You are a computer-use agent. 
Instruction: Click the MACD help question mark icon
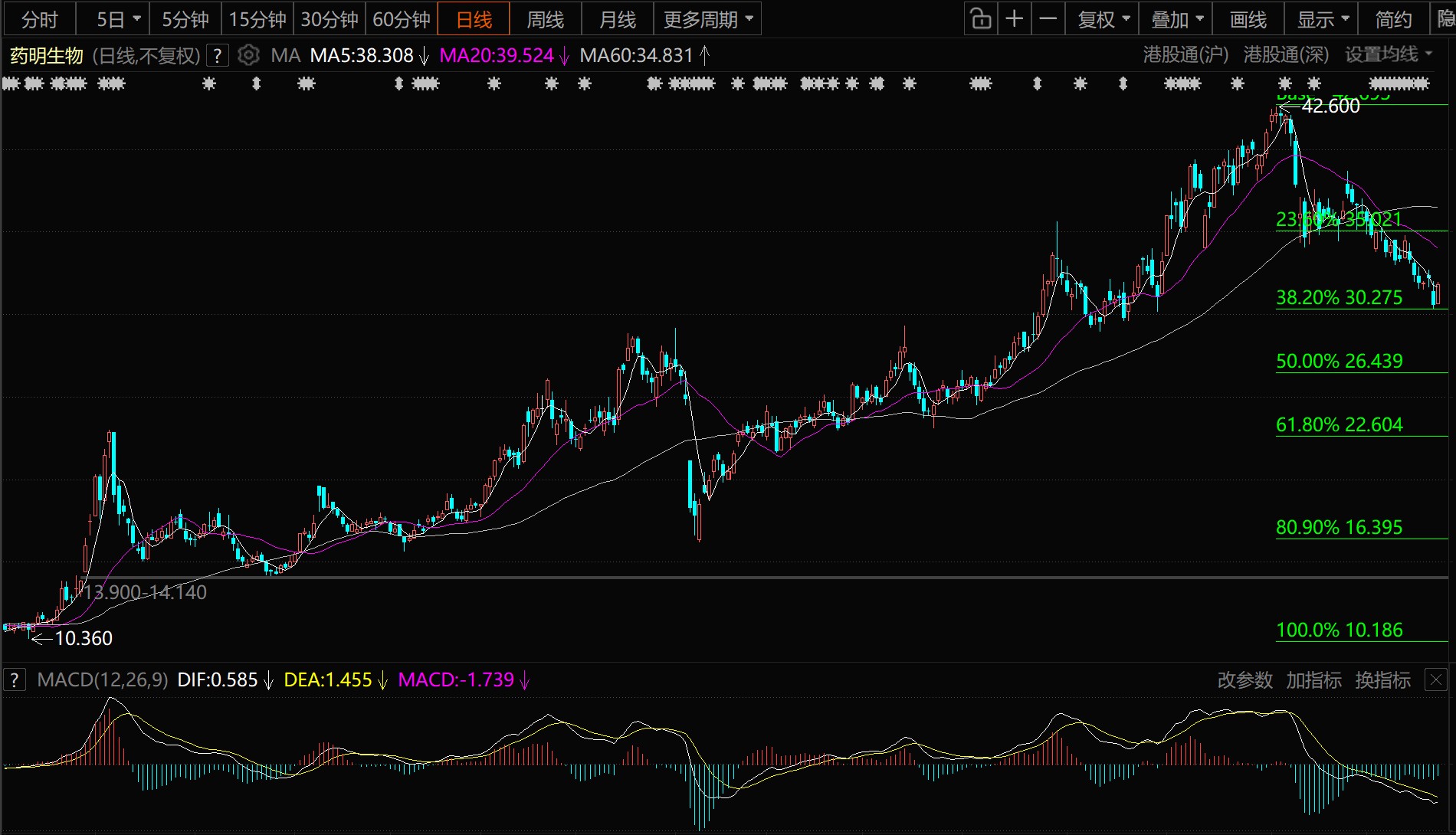point(14,679)
